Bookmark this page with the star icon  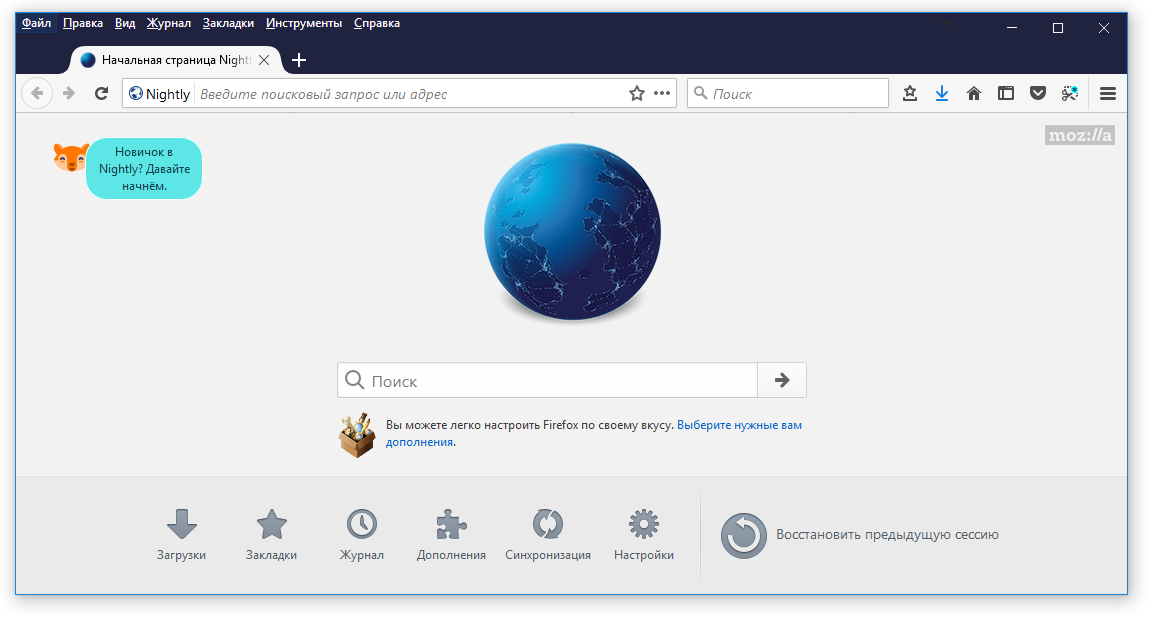[x=637, y=93]
